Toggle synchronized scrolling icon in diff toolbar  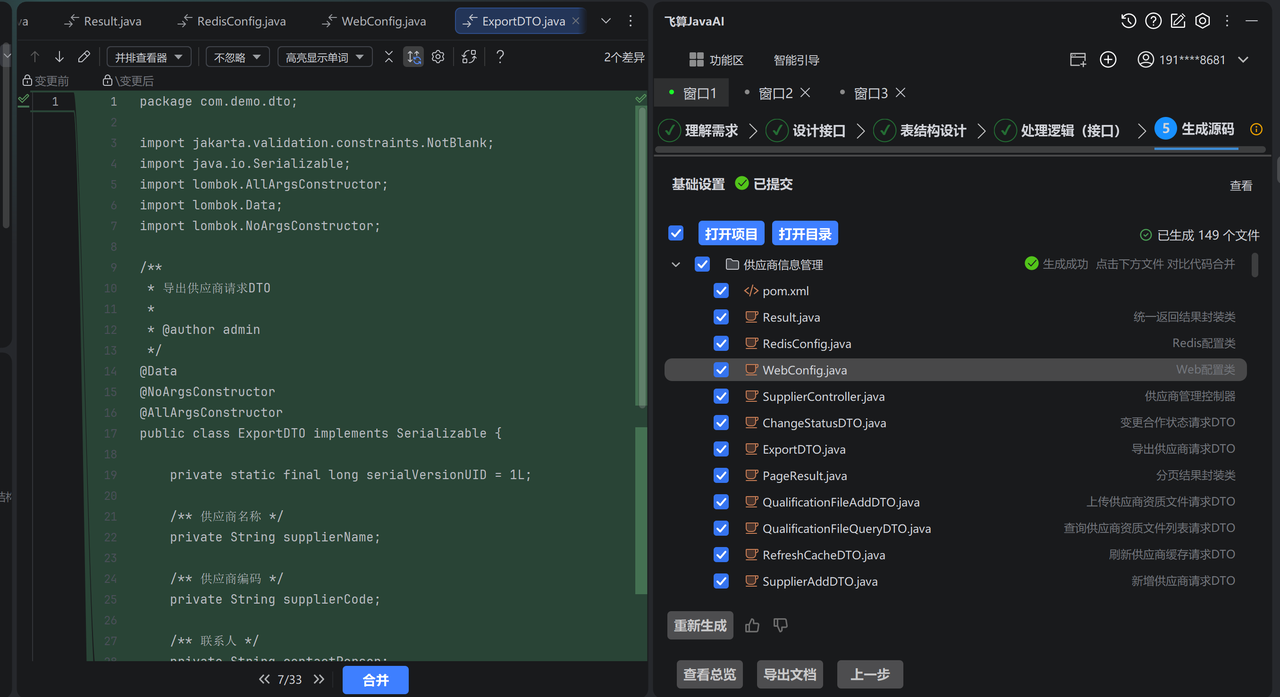click(x=413, y=57)
